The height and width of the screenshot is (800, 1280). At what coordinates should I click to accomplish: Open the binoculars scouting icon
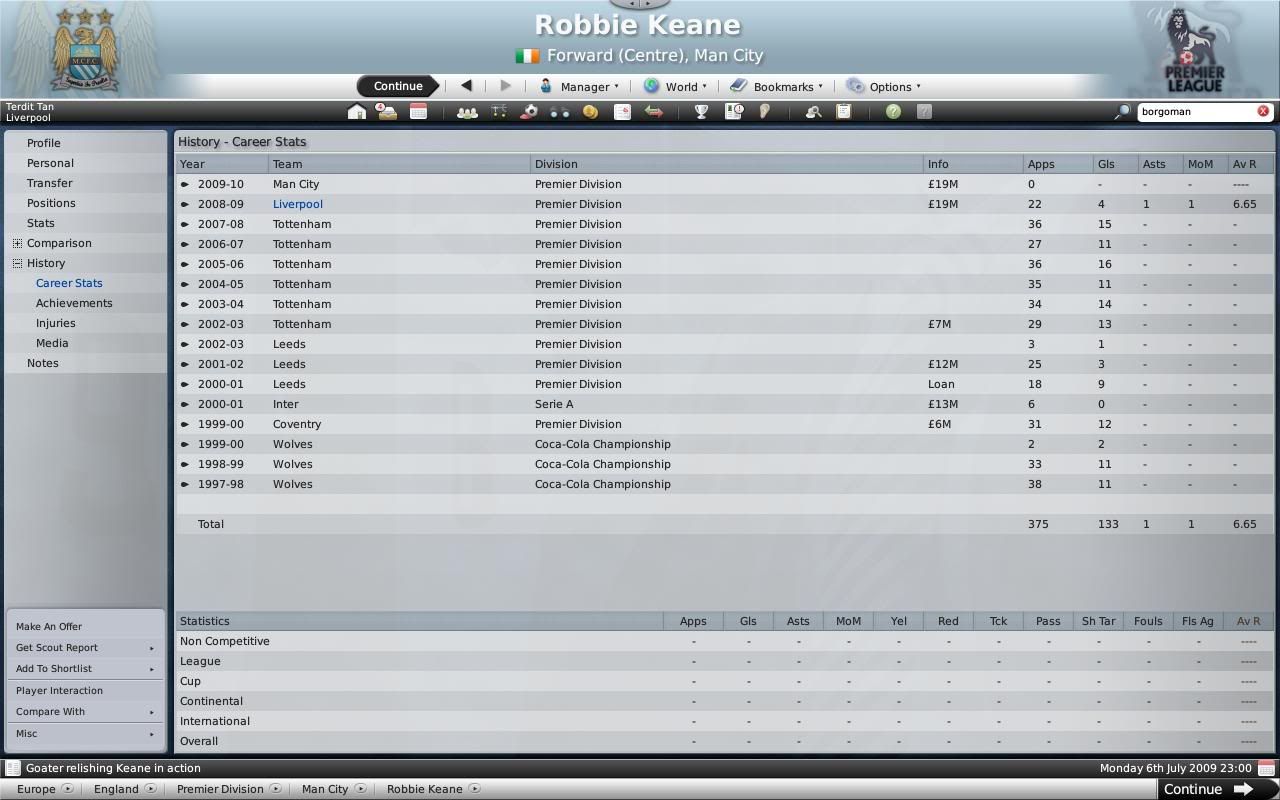click(x=559, y=112)
